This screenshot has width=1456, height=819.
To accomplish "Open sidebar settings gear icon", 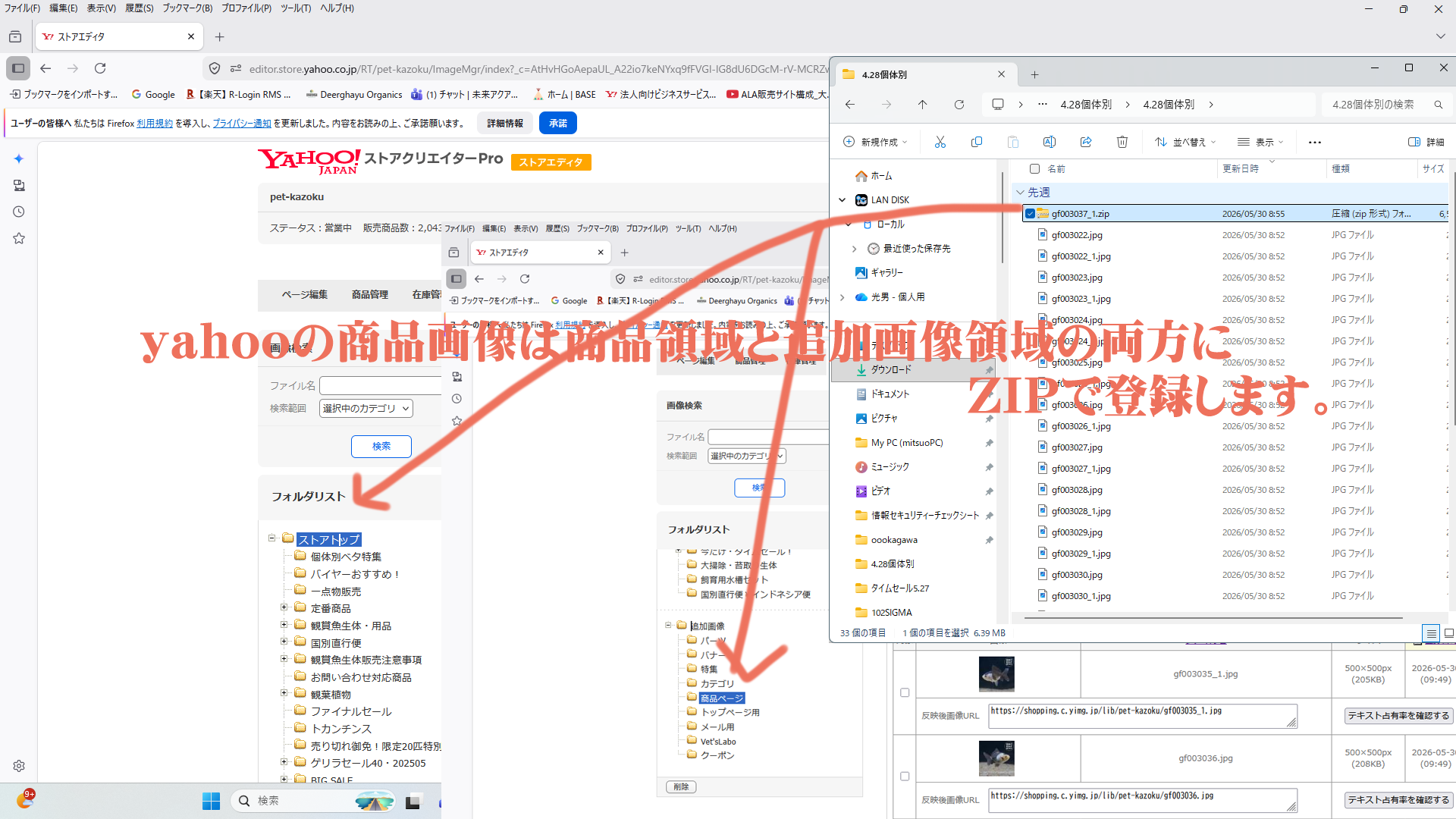I will [19, 766].
